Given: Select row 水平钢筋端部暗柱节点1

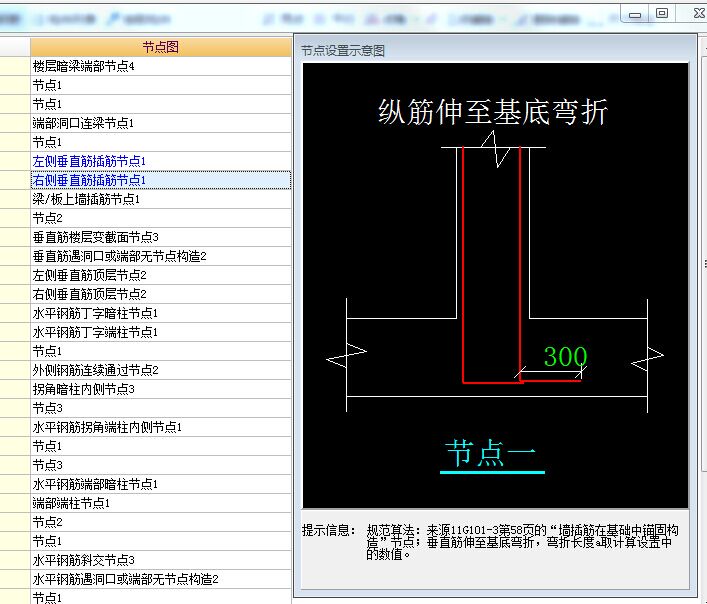Looking at the screenshot, I should tap(161, 484).
